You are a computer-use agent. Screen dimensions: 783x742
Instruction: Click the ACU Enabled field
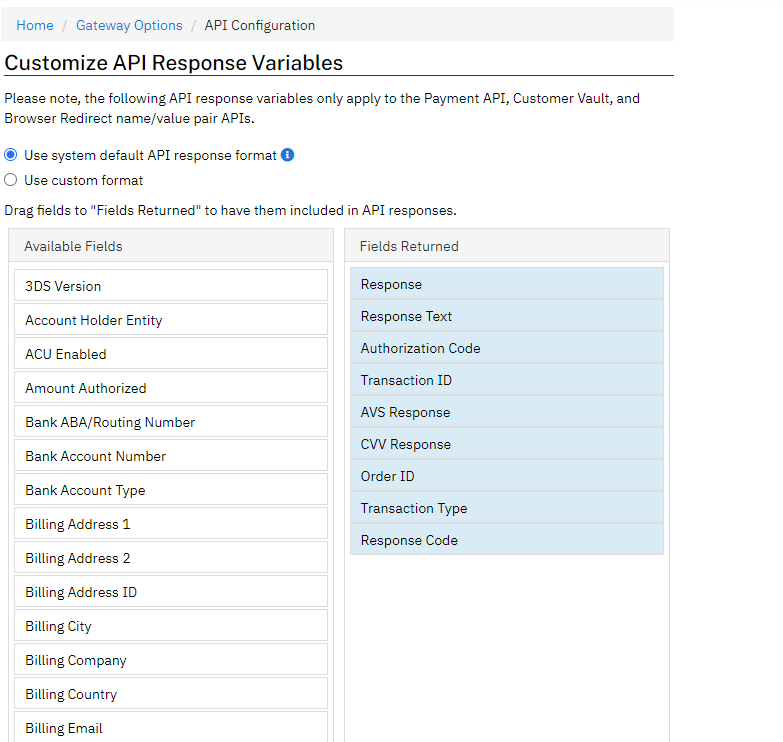(171, 354)
